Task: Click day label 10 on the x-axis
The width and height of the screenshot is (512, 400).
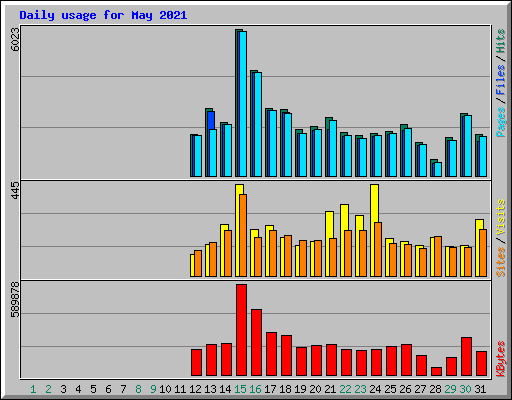Action: pos(165,389)
